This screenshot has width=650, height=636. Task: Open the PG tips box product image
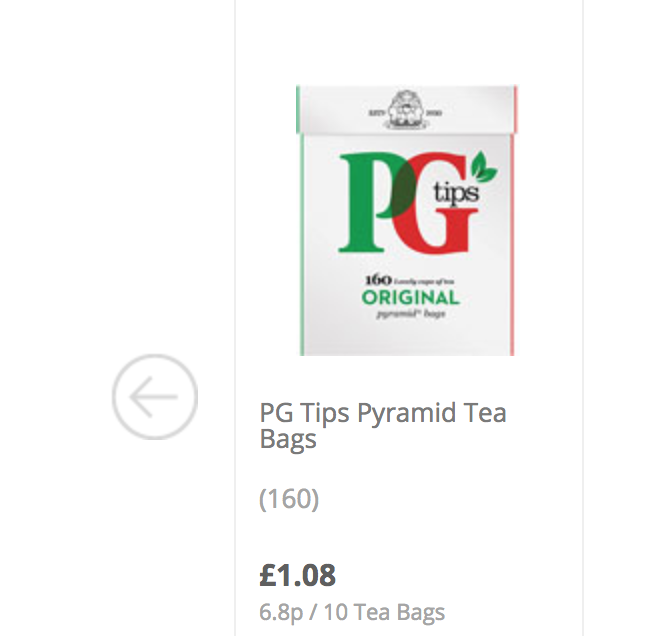tap(407, 220)
